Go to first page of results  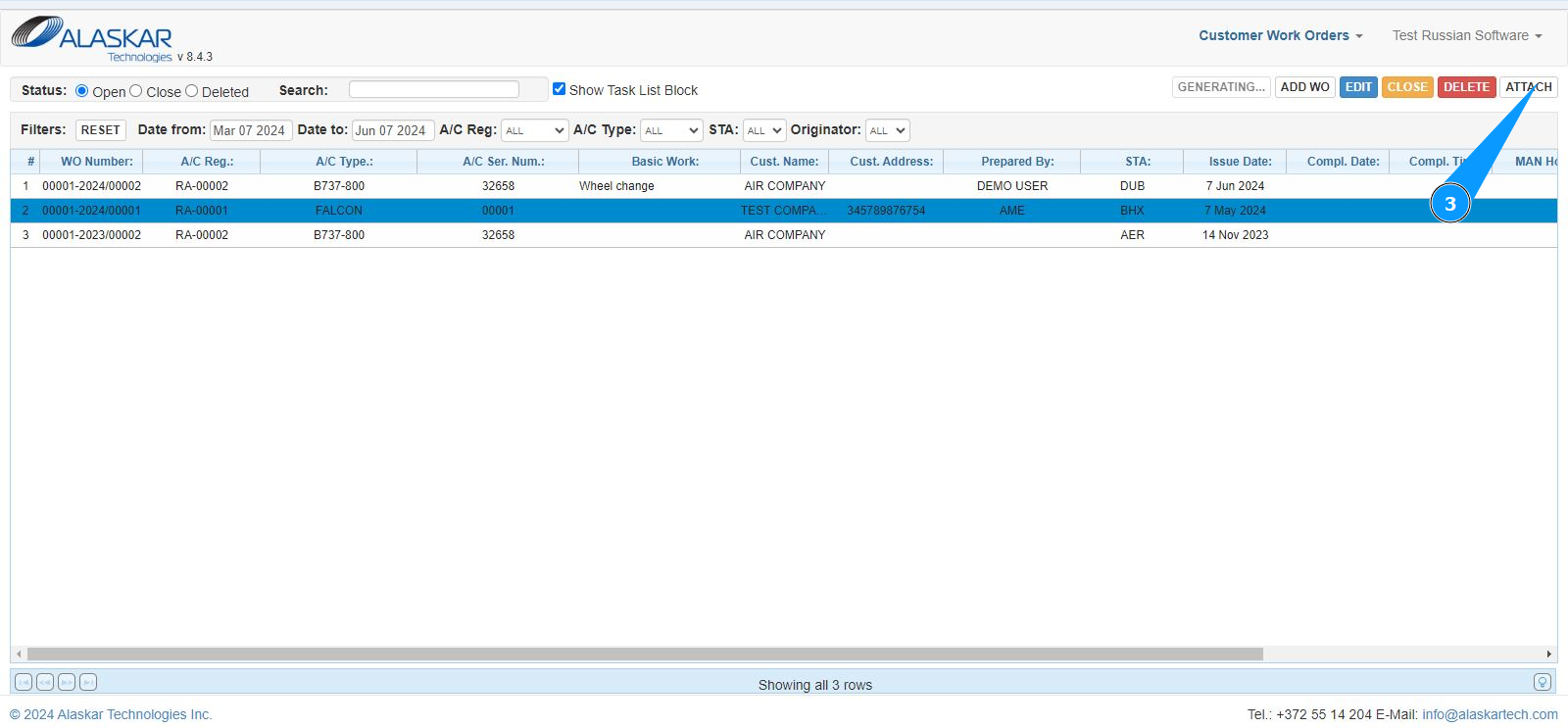24,682
